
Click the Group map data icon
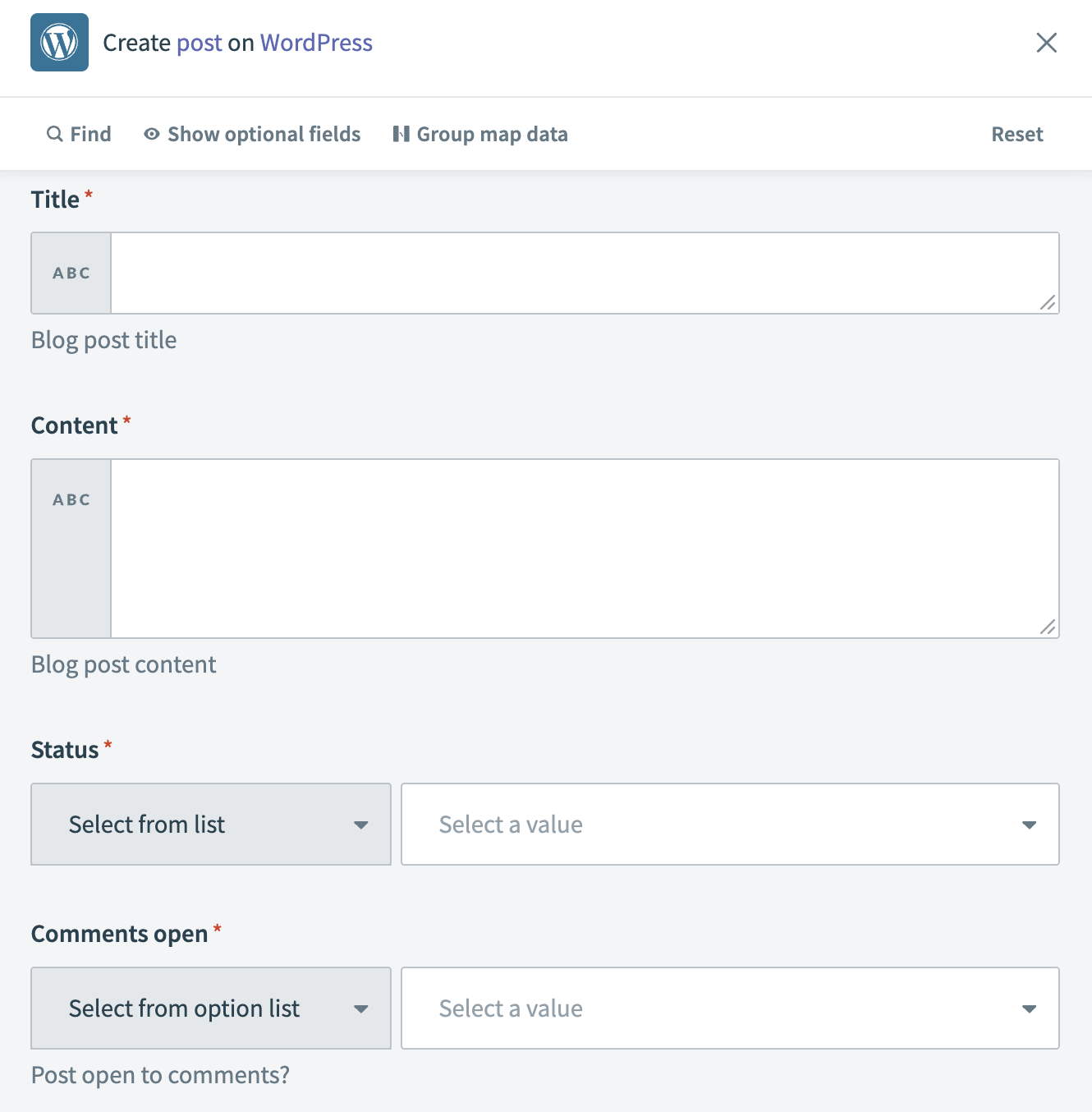(401, 133)
